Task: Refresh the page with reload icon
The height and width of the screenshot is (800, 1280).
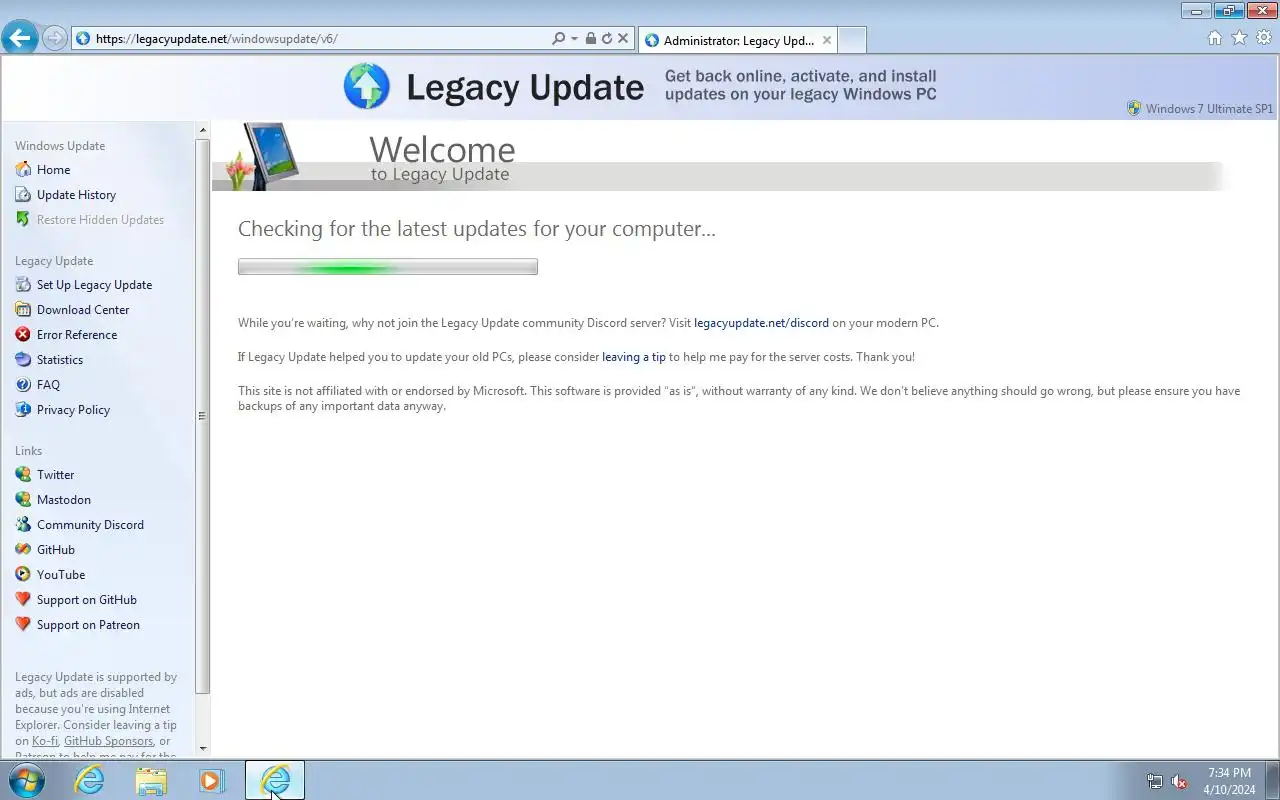Action: (606, 39)
